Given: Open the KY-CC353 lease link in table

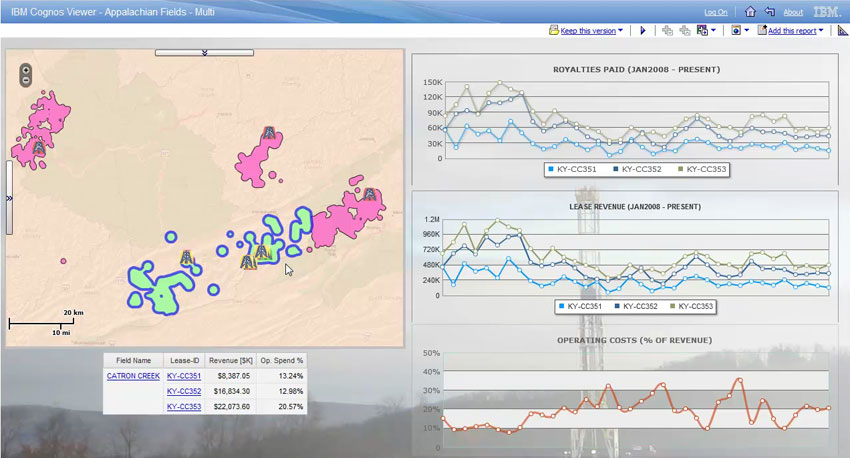Looking at the screenshot, I should [184, 407].
